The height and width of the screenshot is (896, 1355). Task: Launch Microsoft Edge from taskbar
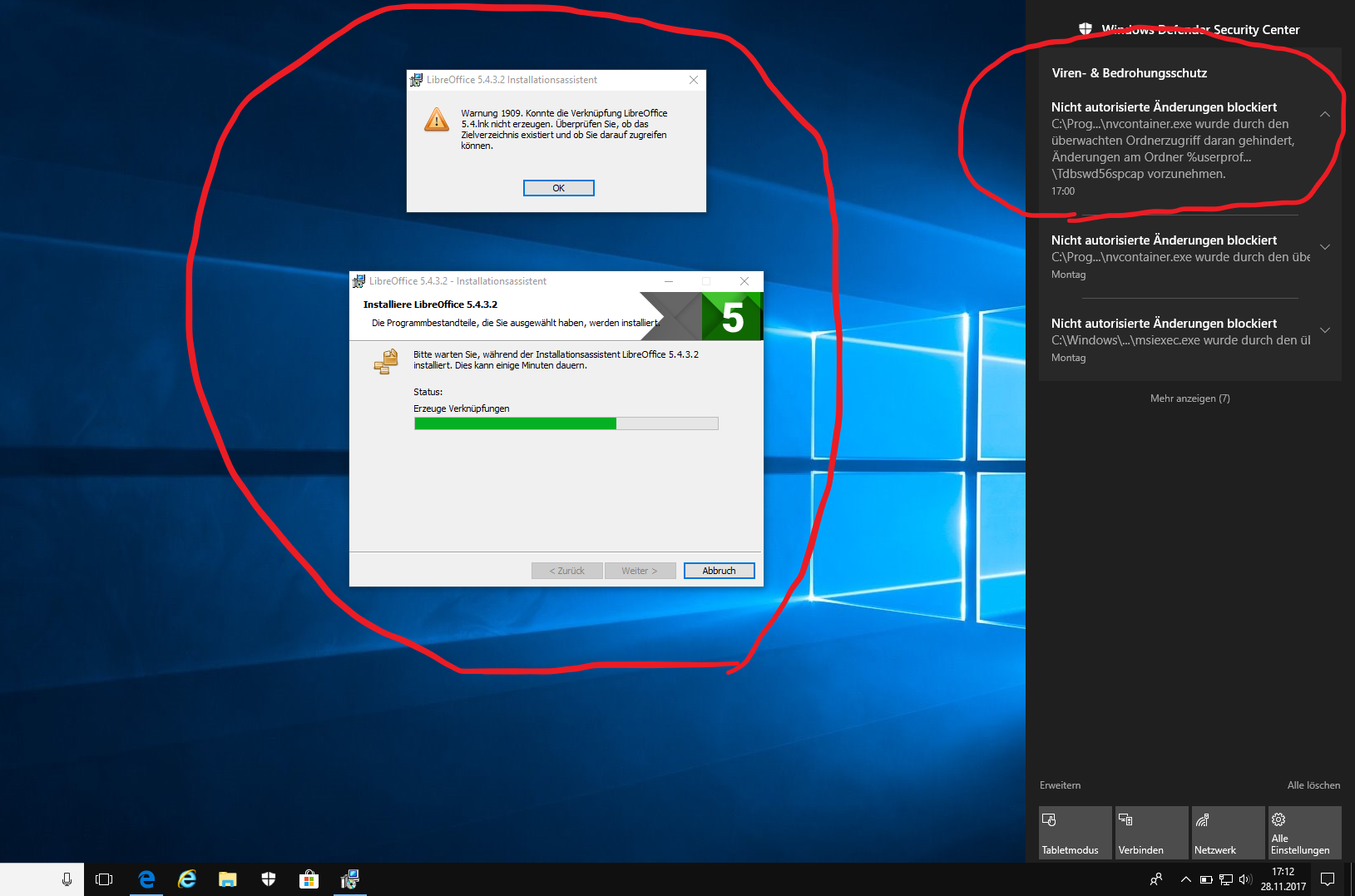coord(146,879)
